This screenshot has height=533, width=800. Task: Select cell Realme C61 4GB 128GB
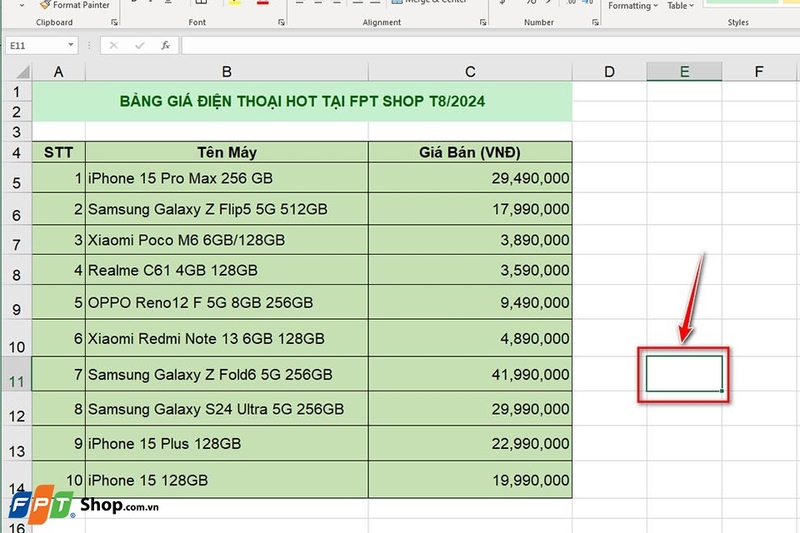227,270
